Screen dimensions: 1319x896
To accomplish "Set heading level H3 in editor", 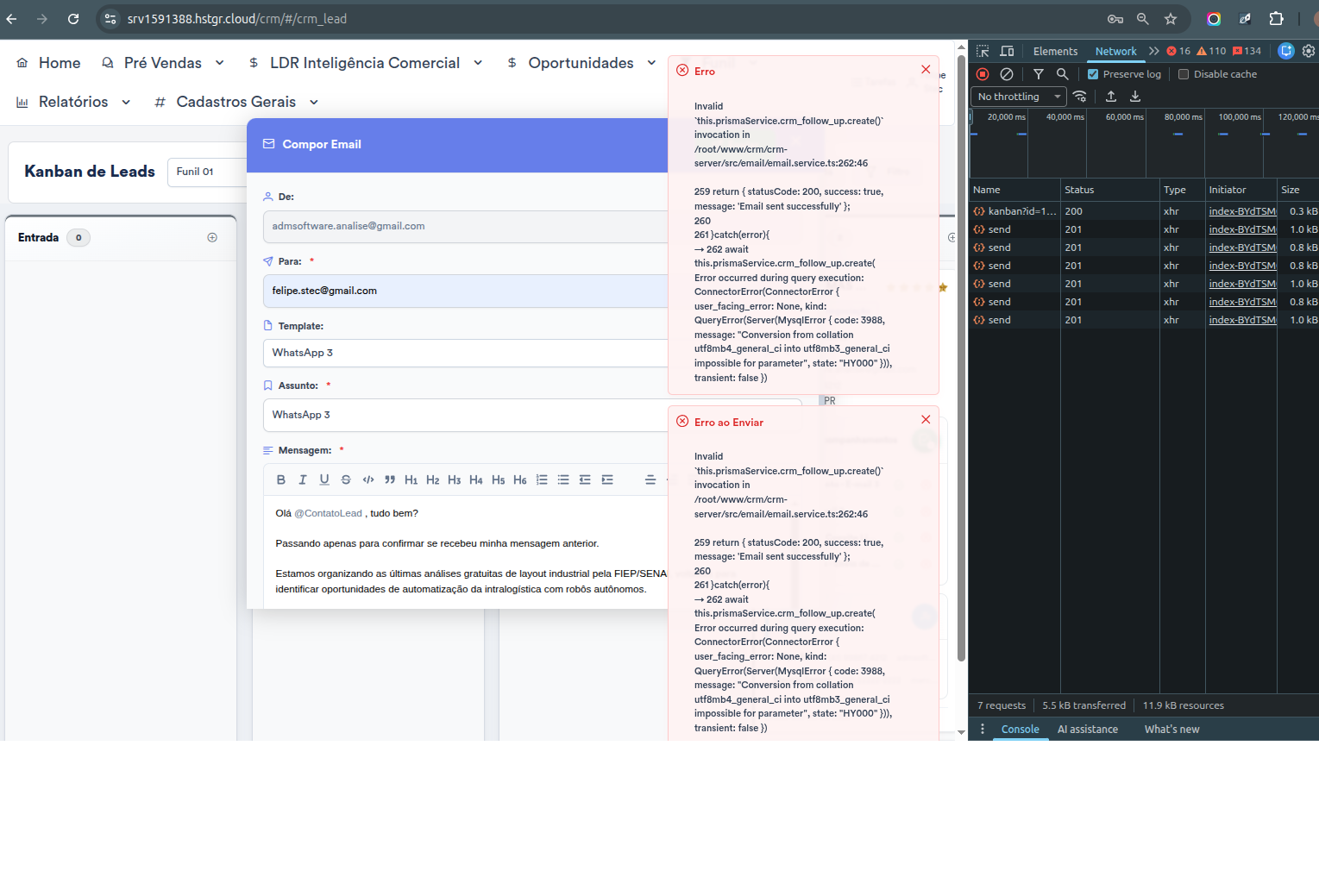I will 455,479.
